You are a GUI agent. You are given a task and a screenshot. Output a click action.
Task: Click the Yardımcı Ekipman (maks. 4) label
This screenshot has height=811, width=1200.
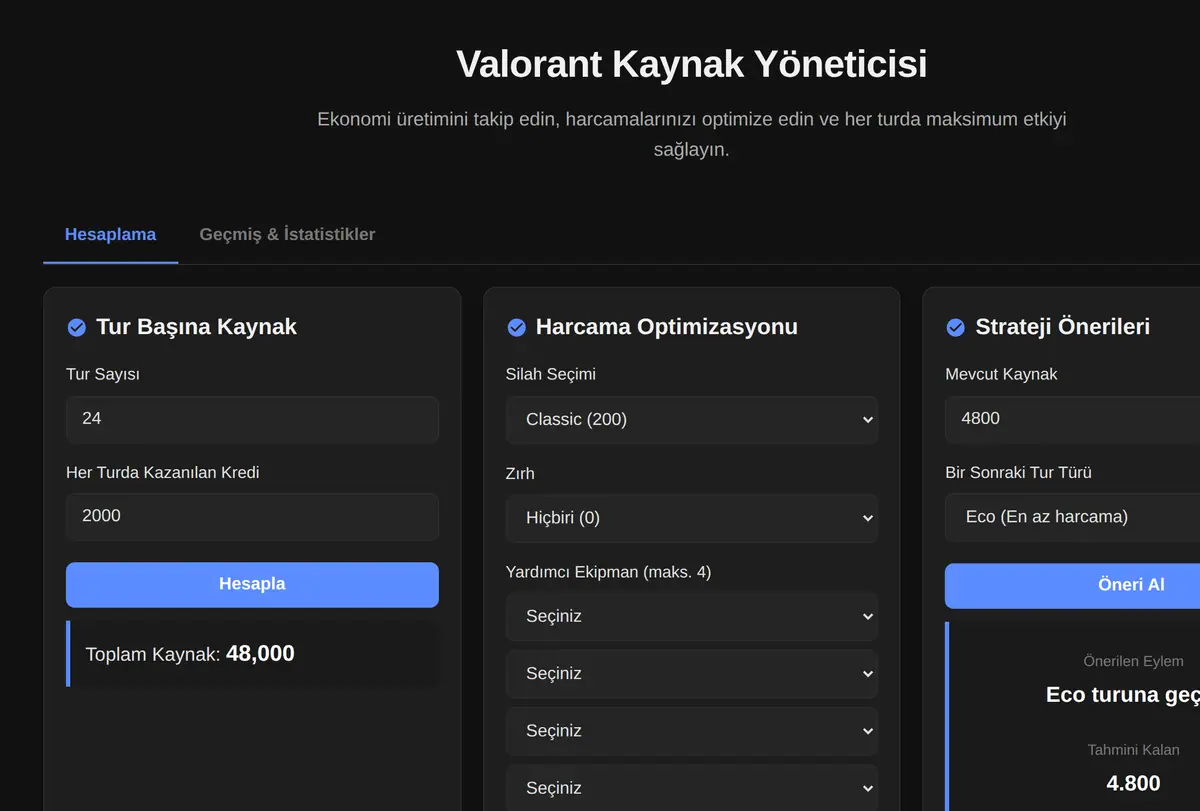[x=609, y=572]
